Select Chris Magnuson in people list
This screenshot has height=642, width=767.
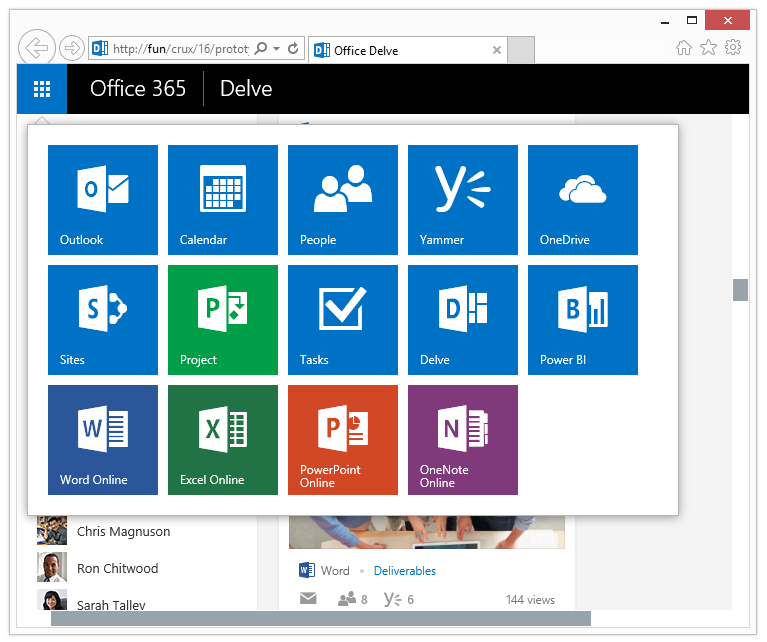coord(123,531)
